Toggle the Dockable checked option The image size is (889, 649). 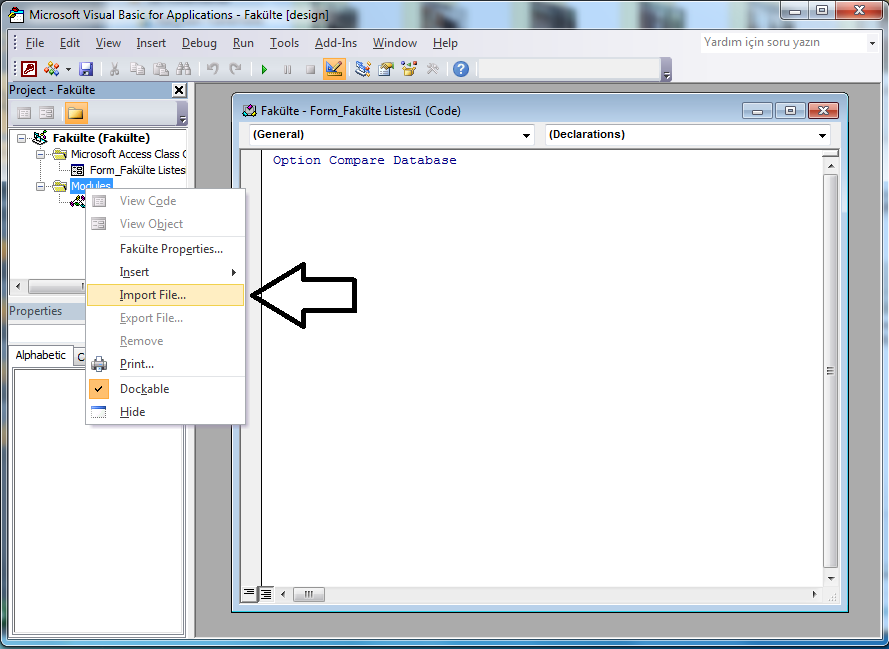tap(166, 389)
